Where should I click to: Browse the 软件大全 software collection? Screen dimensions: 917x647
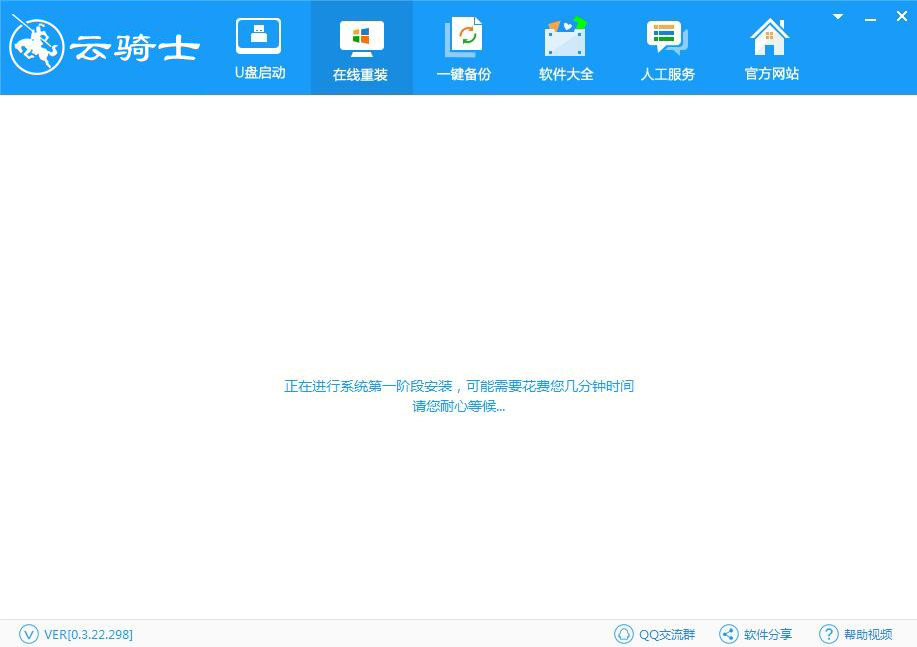pyautogui.click(x=565, y=46)
